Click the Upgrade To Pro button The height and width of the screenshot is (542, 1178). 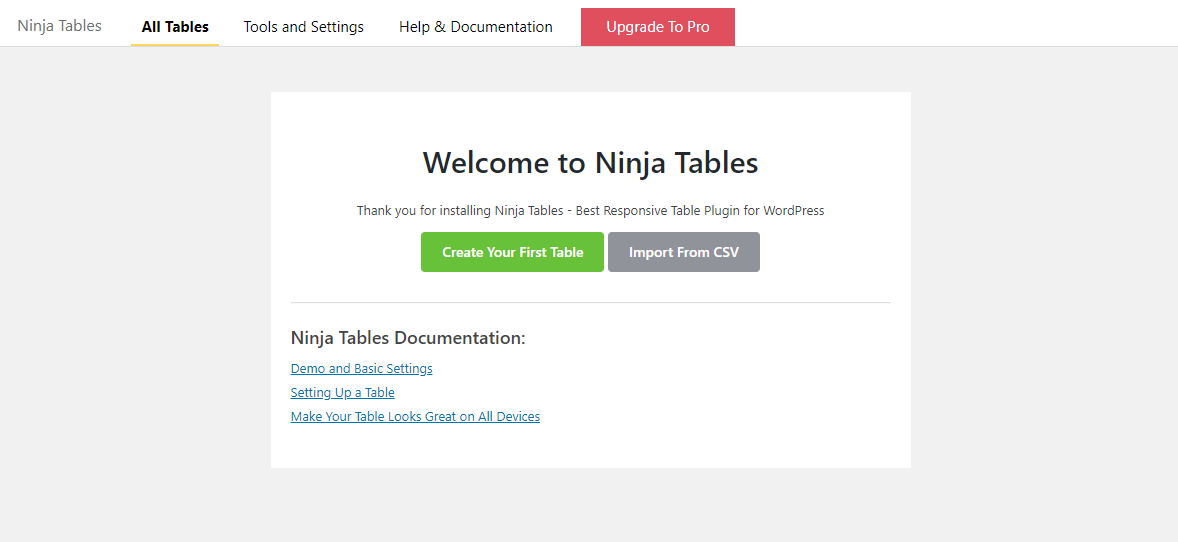tap(657, 27)
